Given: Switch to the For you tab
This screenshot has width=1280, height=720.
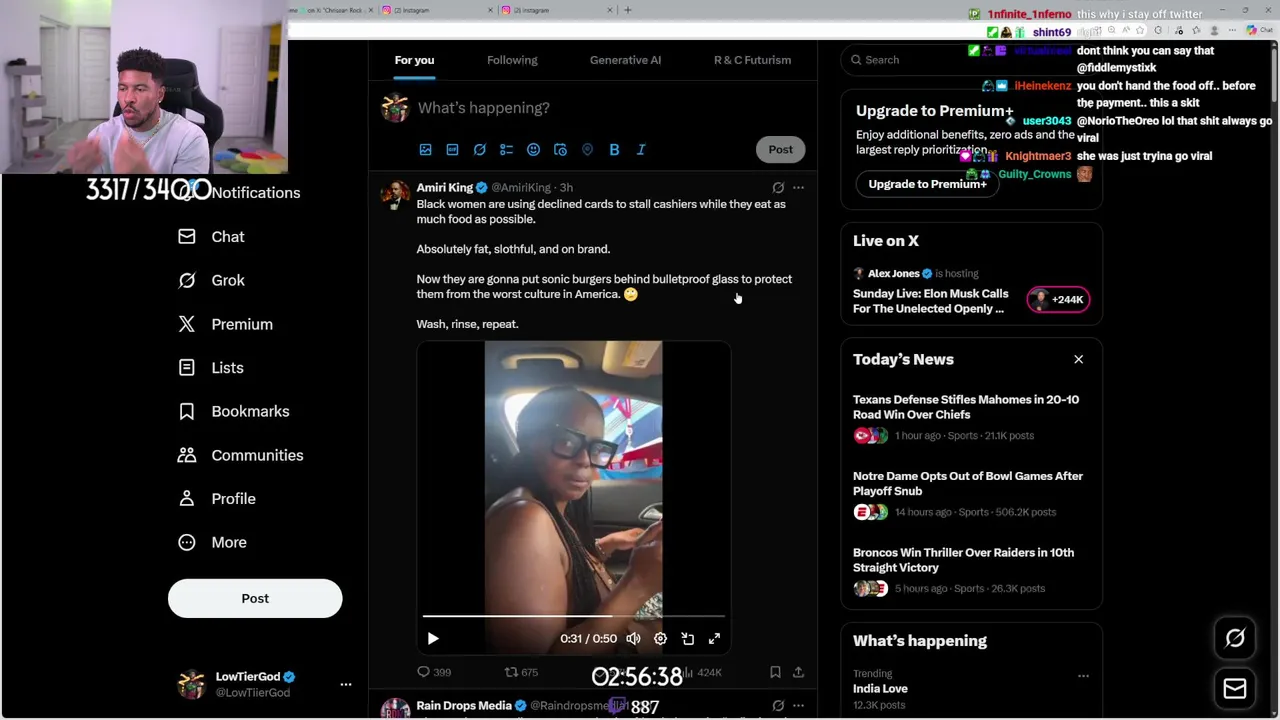Looking at the screenshot, I should coord(414,60).
